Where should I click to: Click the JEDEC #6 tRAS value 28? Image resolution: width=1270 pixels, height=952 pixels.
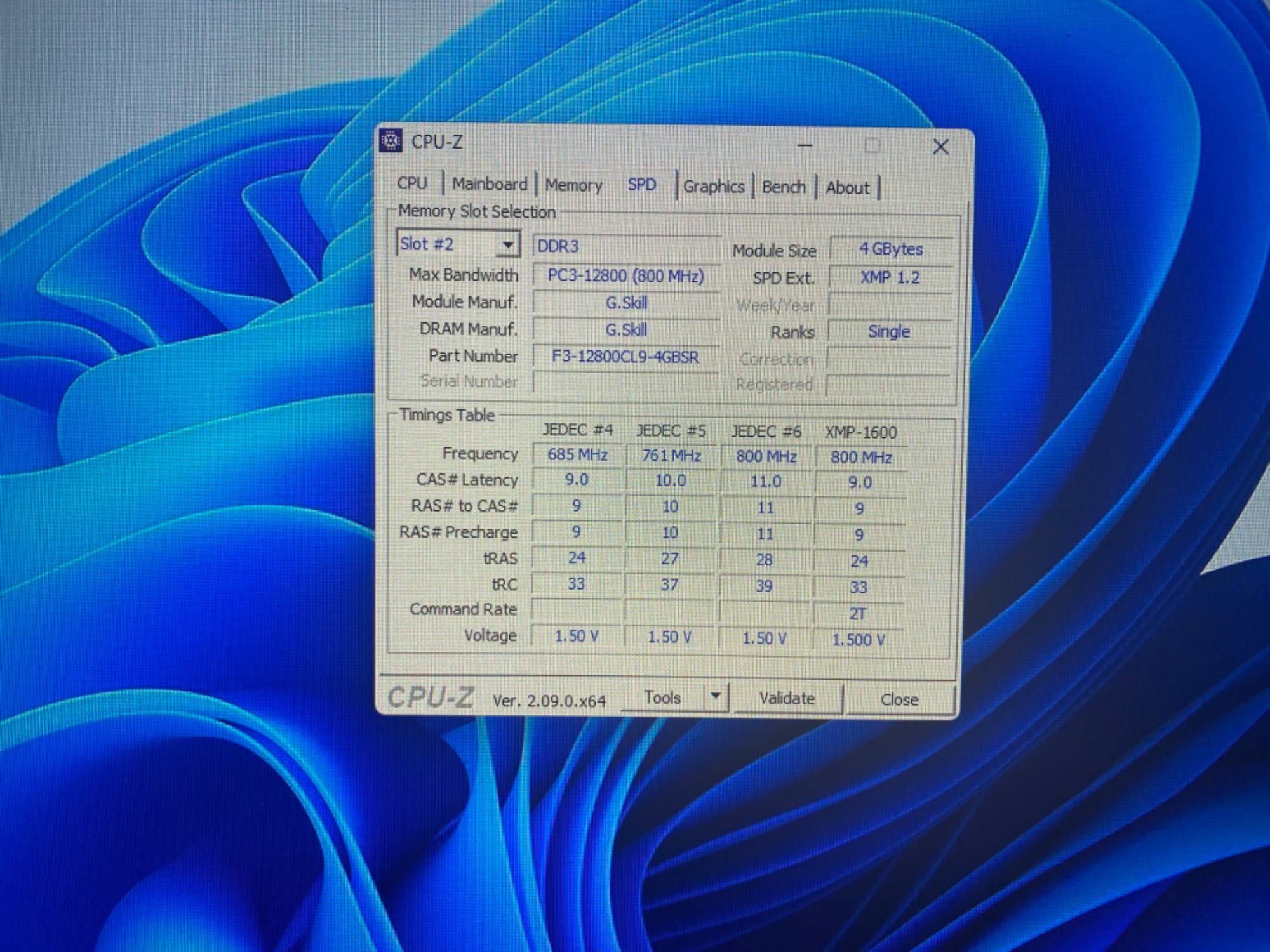(x=765, y=560)
